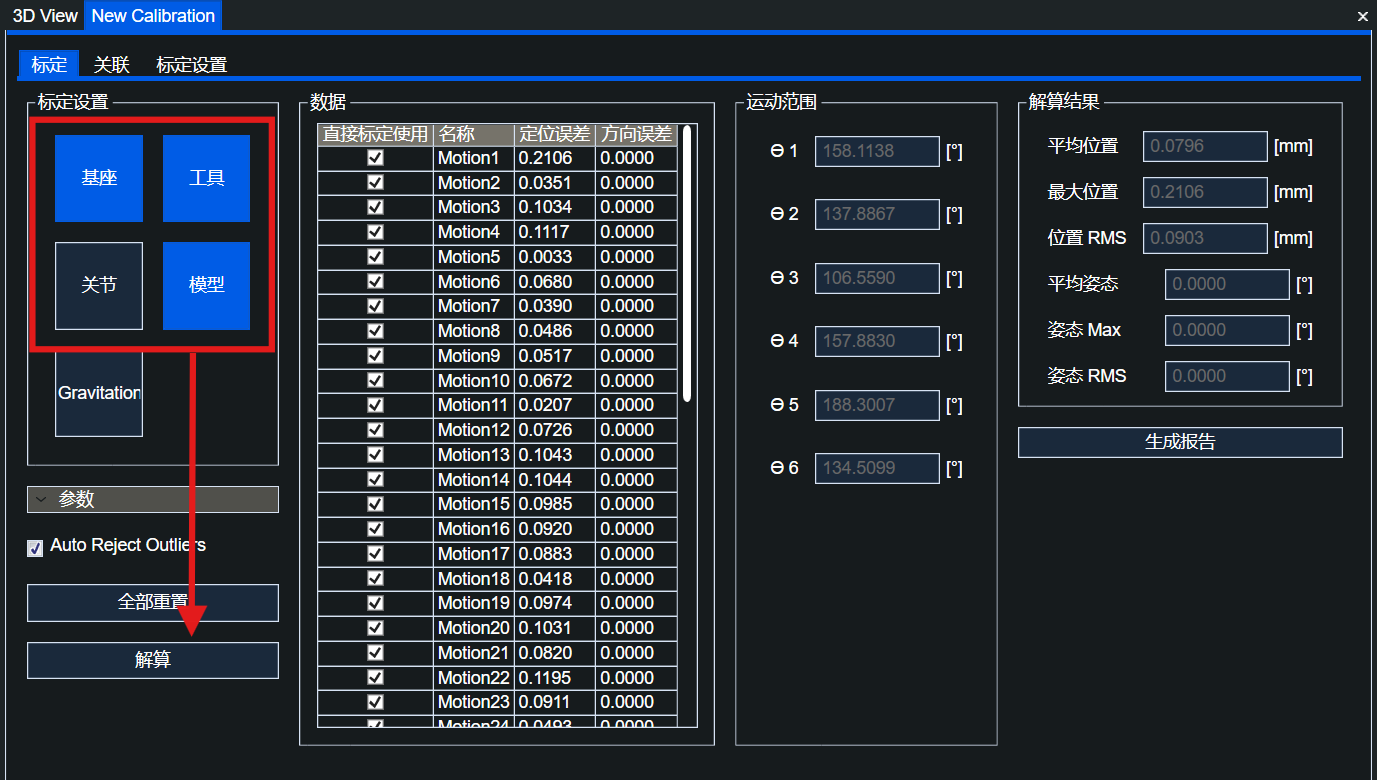Switch to the 关联 tab
Image resolution: width=1377 pixels, height=780 pixels.
pyautogui.click(x=112, y=65)
